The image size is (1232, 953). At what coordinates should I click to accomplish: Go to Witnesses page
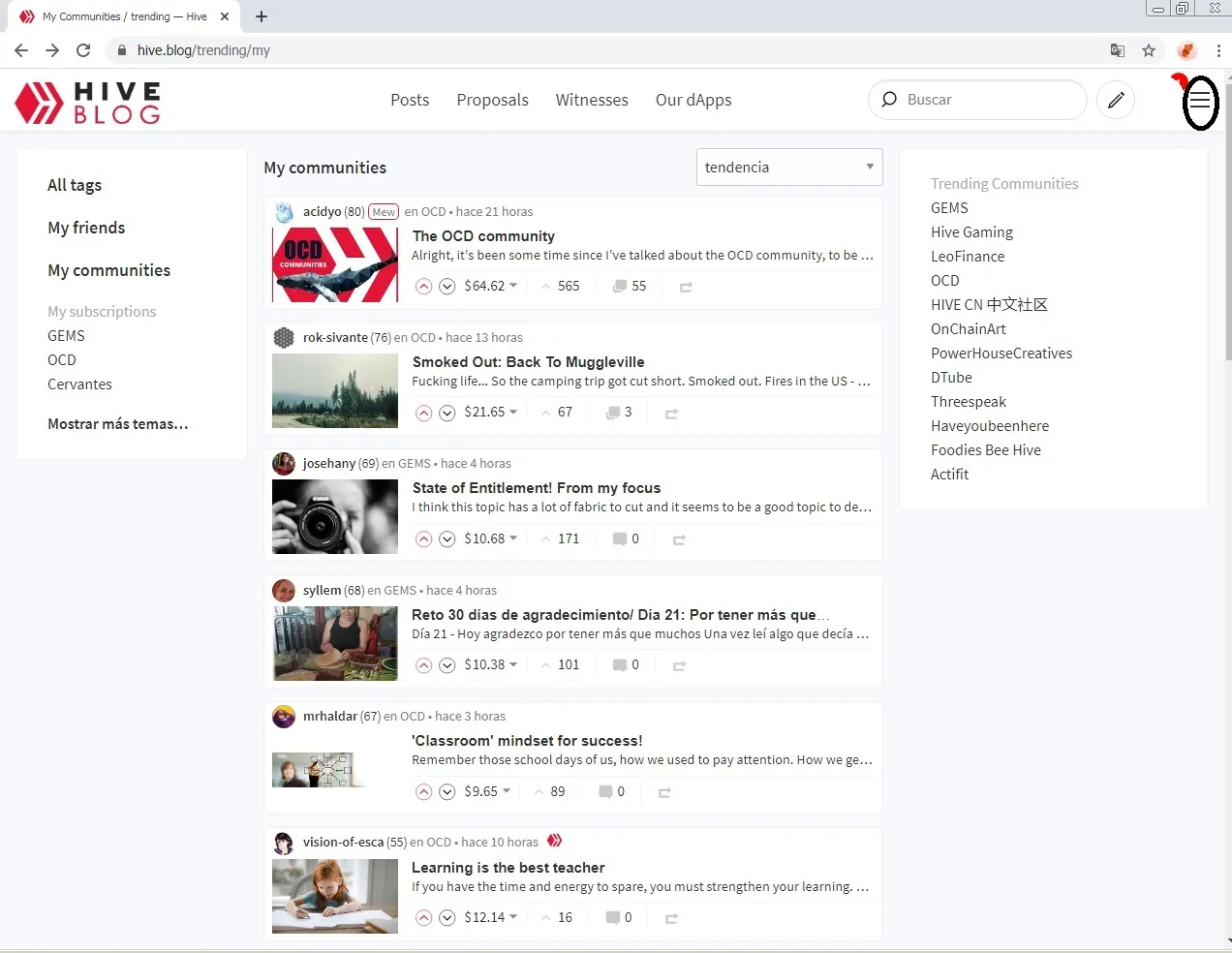[x=592, y=100]
